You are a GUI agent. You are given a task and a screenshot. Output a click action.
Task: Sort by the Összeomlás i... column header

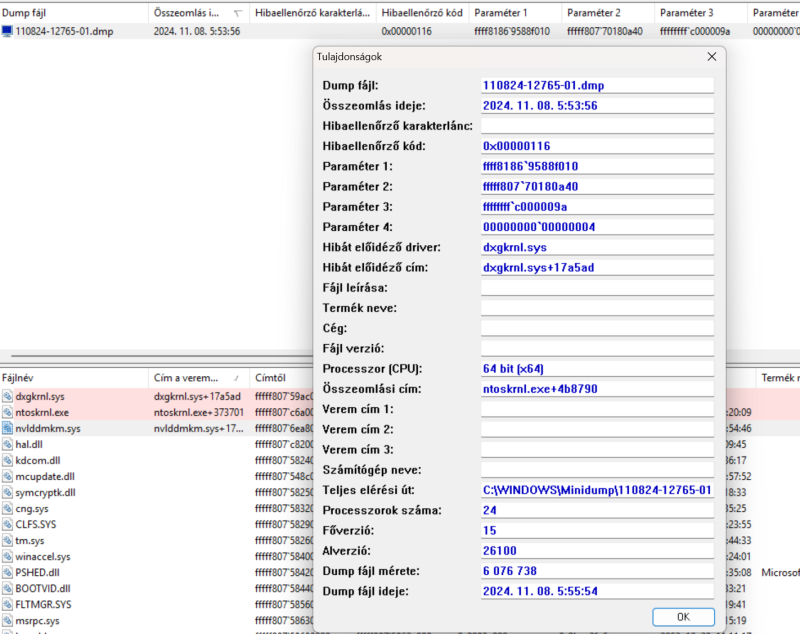tap(199, 13)
